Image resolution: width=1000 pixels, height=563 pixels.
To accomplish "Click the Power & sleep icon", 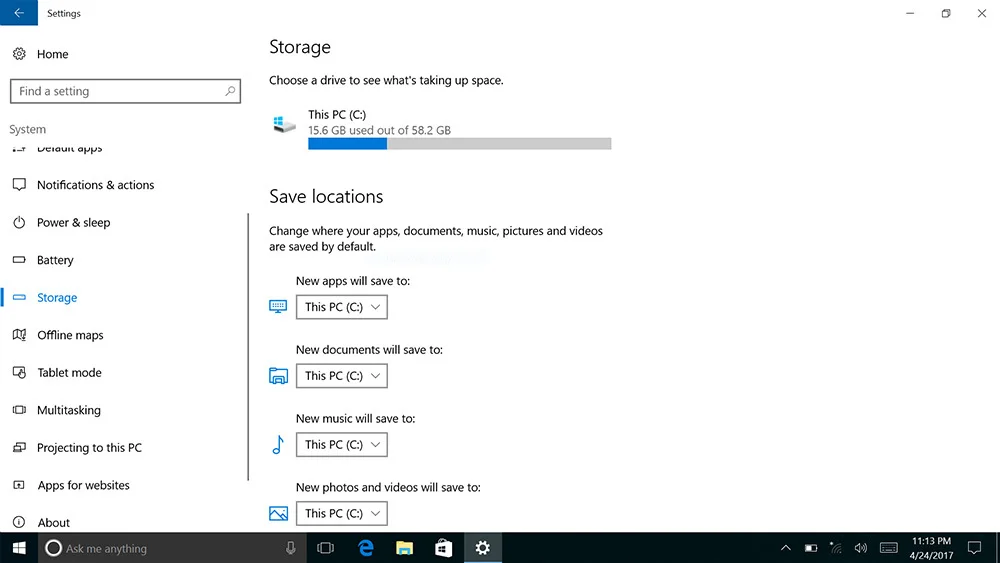I will (19, 223).
